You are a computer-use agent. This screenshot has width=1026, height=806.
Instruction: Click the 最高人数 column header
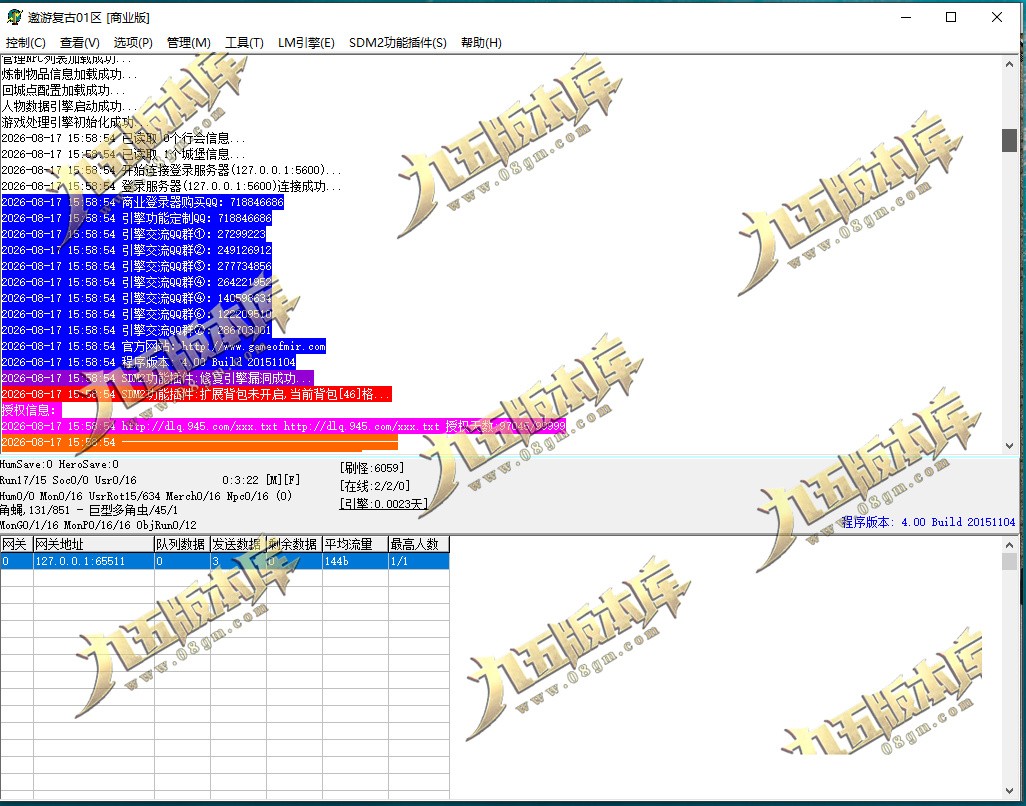(419, 544)
